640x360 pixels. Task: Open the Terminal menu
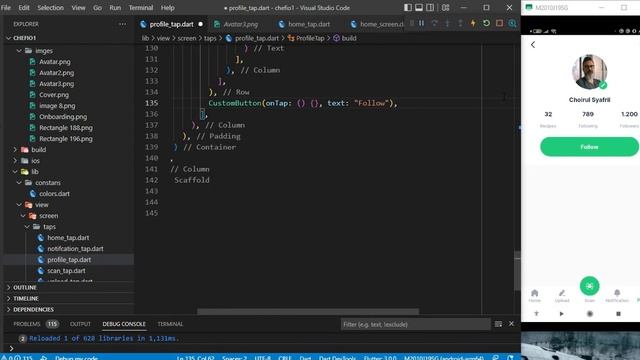point(140,7)
